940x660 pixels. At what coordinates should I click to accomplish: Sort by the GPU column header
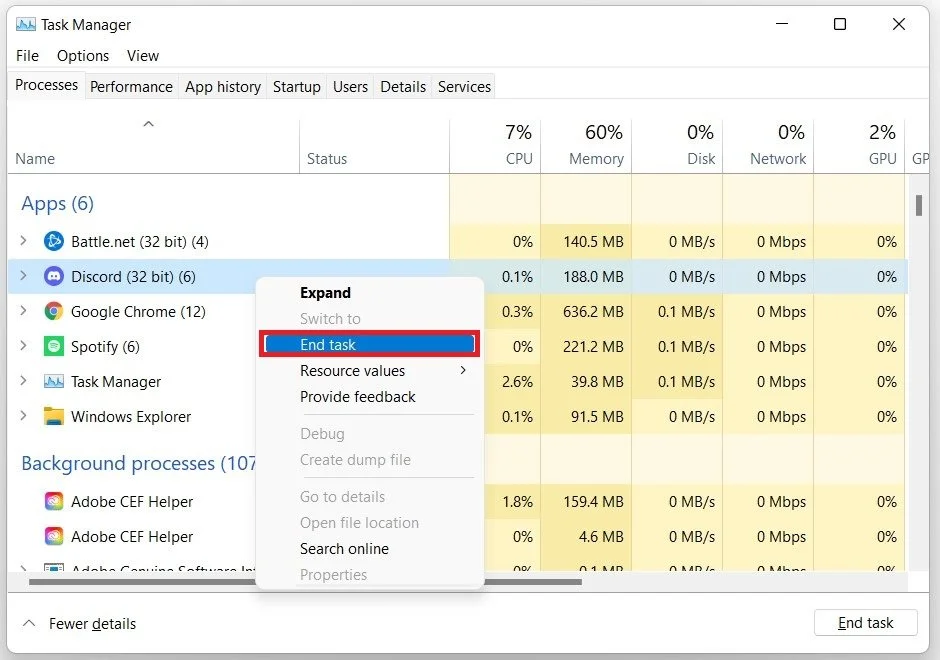[x=860, y=146]
